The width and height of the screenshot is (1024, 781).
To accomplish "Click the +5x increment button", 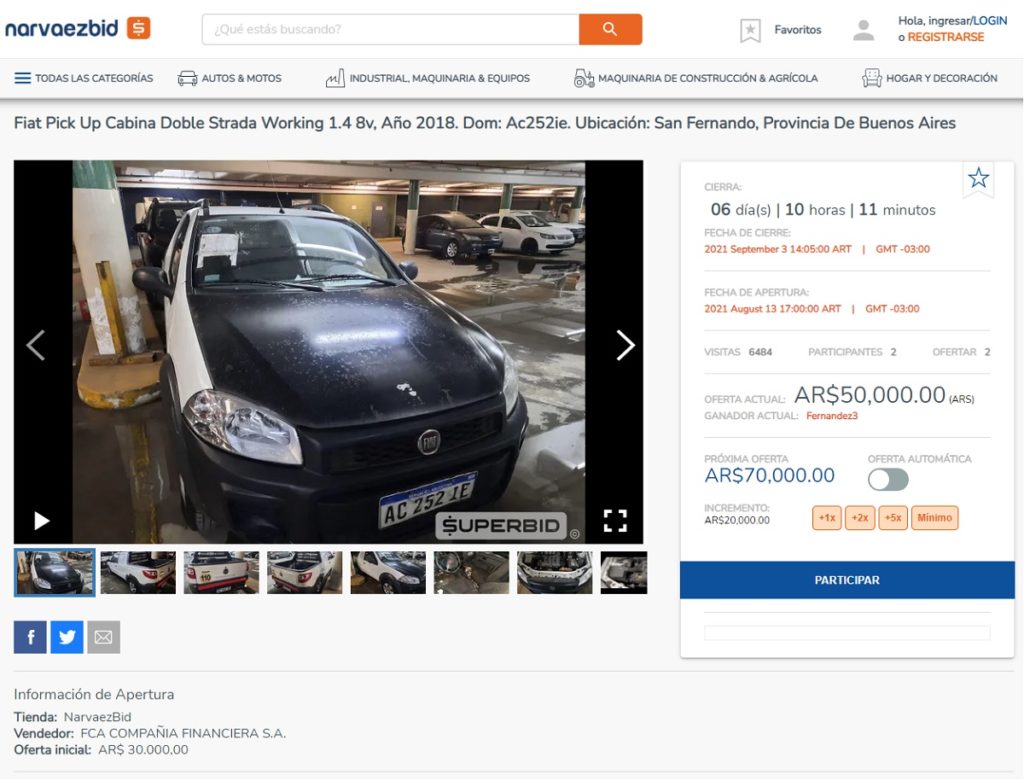I will [x=892, y=518].
